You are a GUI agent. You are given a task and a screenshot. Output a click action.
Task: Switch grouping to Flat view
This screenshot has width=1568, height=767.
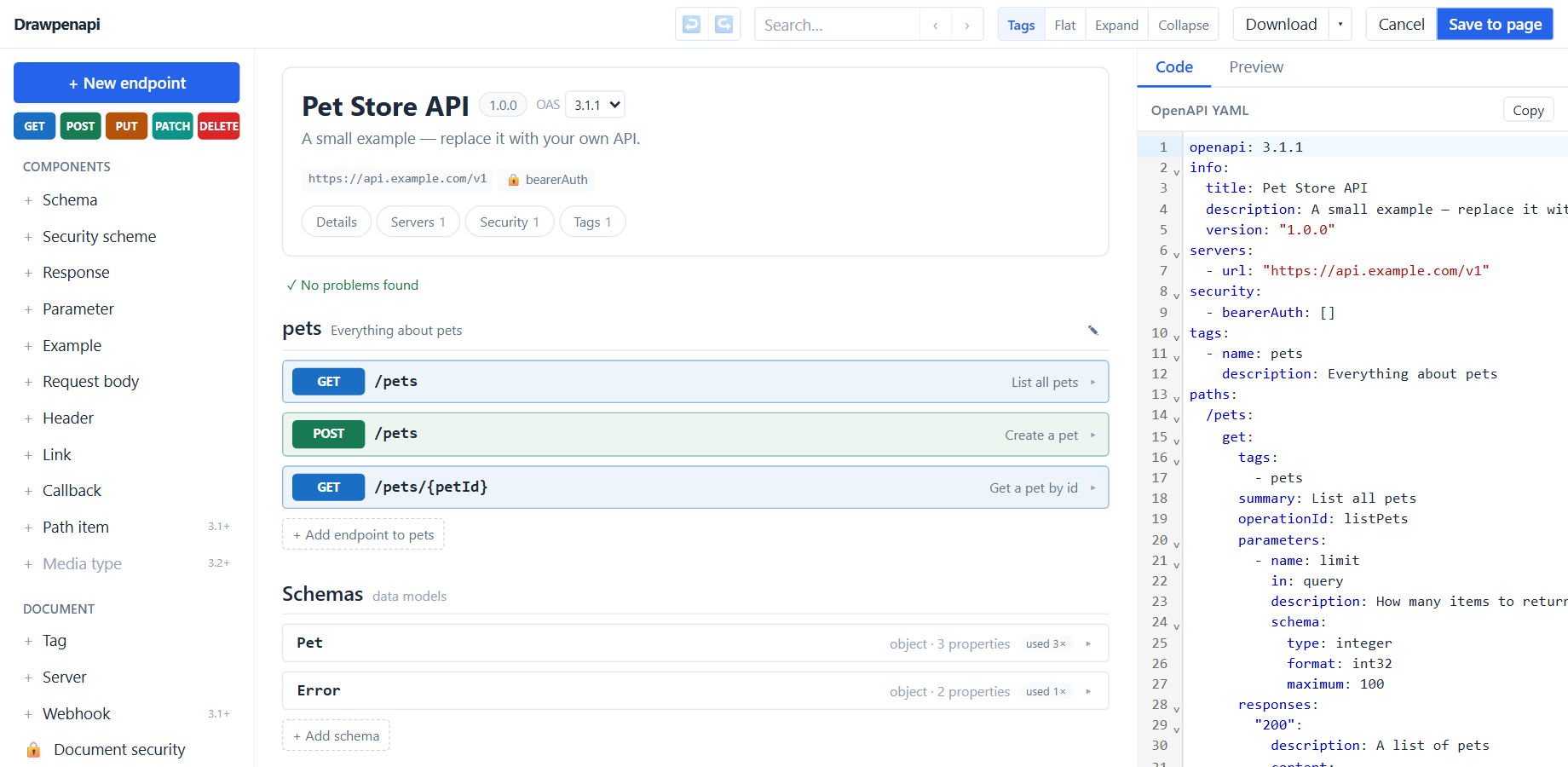pos(1065,25)
